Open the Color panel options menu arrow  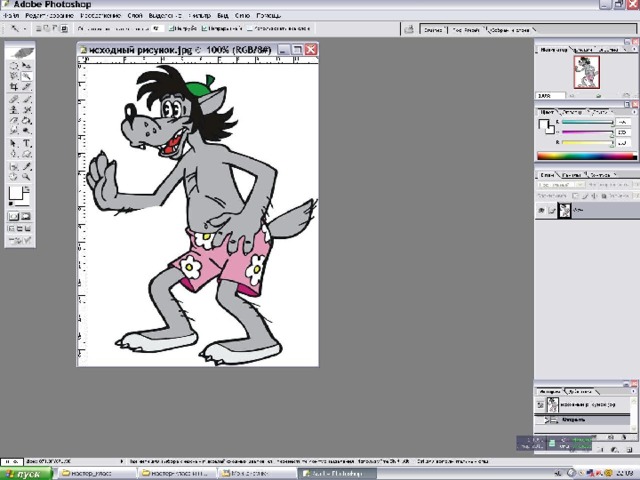(x=635, y=112)
